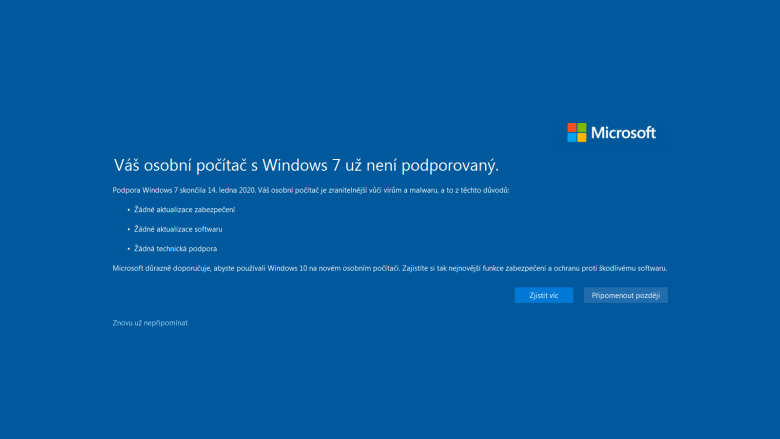The height and width of the screenshot is (439, 780).
Task: Click the heading about Windows 7 support
Action: (x=305, y=165)
